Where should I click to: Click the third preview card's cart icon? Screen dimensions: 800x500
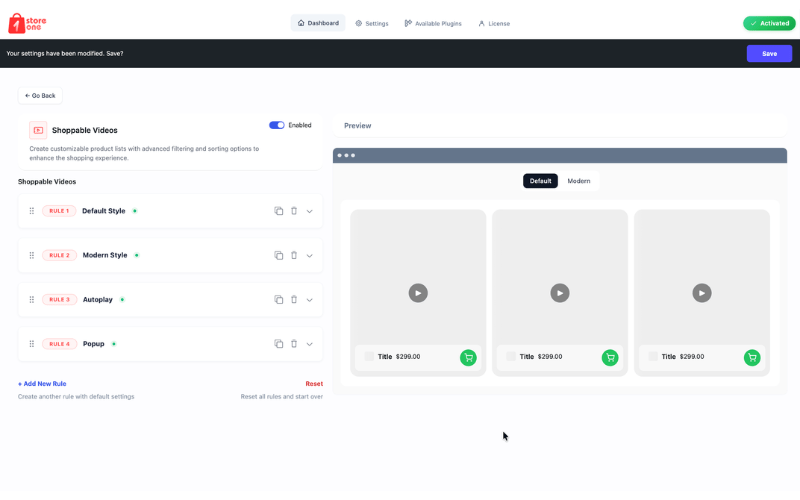[752, 358]
